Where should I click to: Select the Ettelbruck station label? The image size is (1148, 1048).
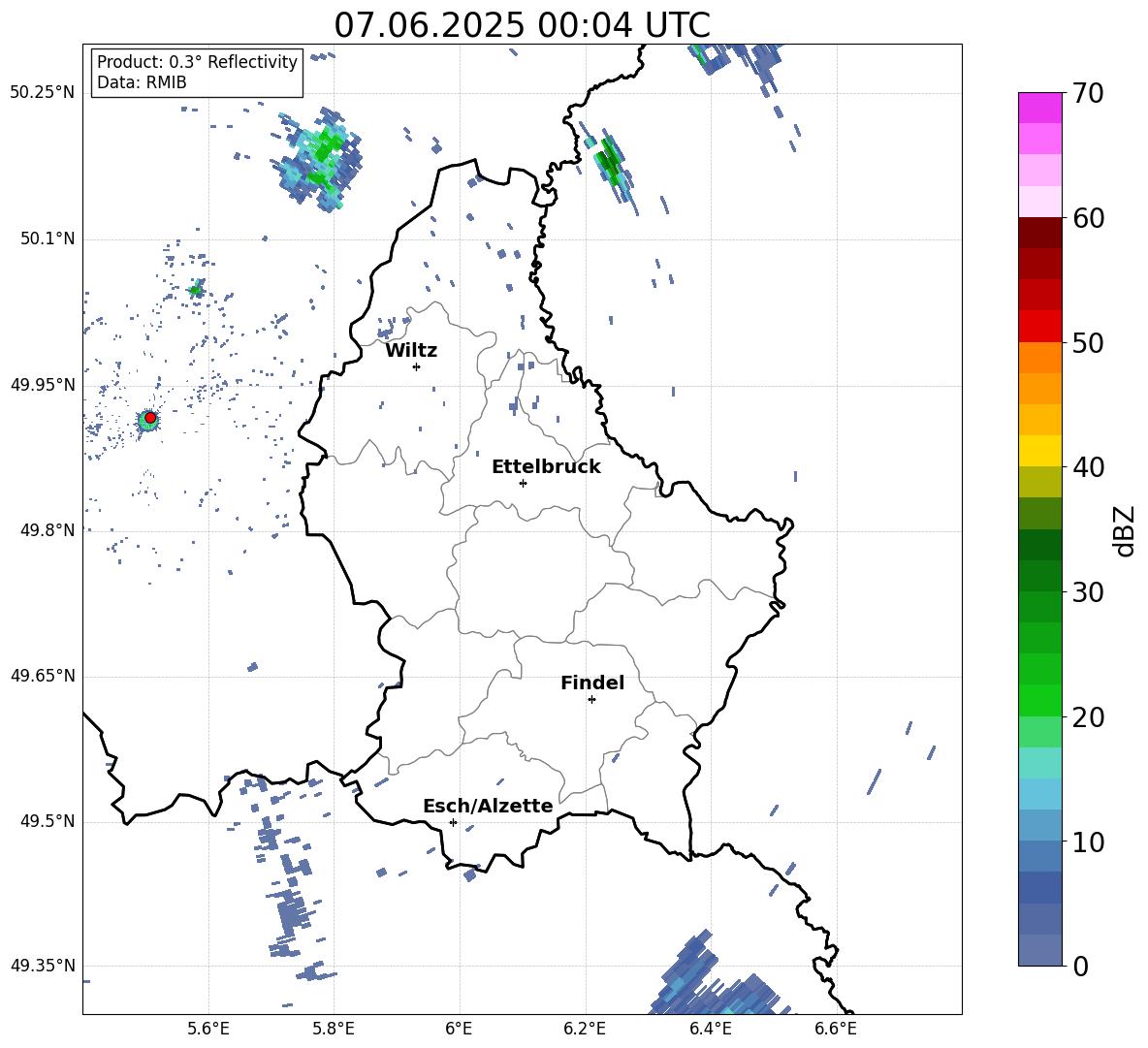tap(546, 466)
